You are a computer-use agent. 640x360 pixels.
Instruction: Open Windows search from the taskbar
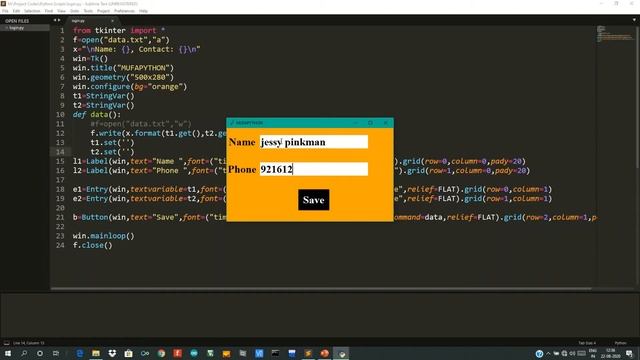pos(24,353)
